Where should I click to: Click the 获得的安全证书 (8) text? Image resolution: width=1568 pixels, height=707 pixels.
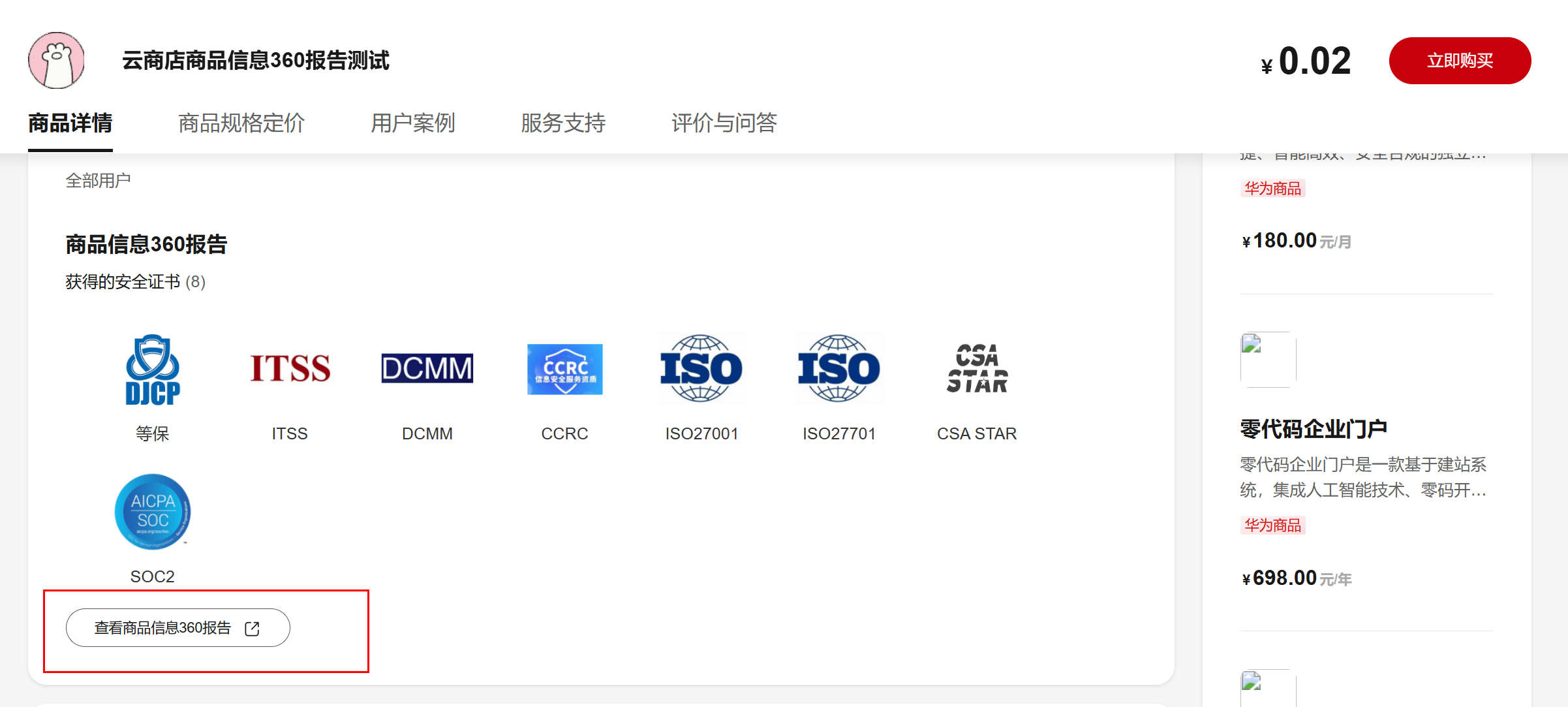[x=136, y=282]
